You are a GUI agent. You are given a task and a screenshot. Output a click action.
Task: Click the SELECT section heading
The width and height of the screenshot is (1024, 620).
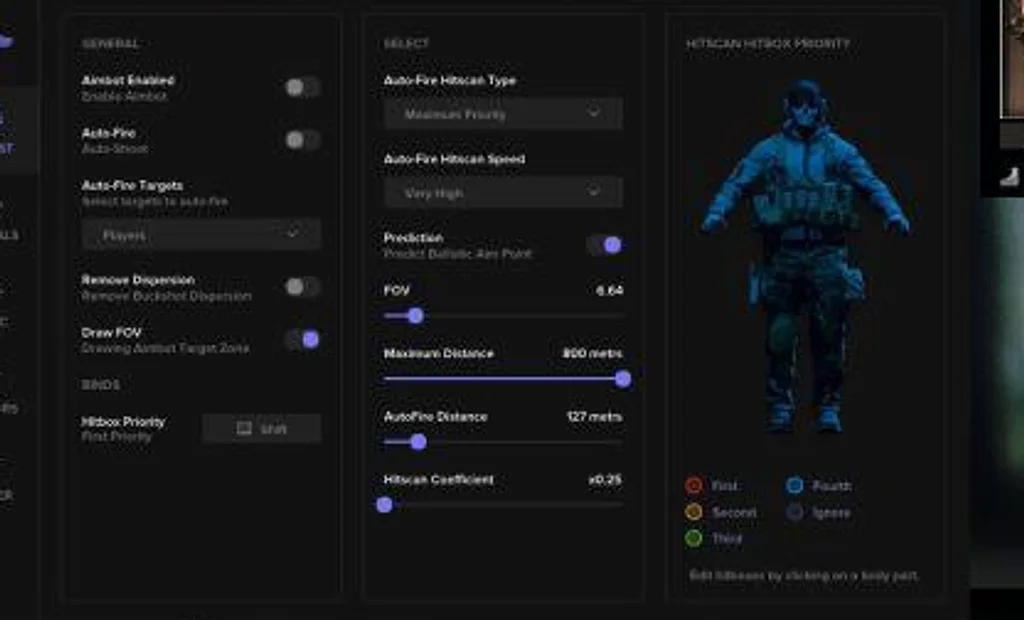pos(406,44)
